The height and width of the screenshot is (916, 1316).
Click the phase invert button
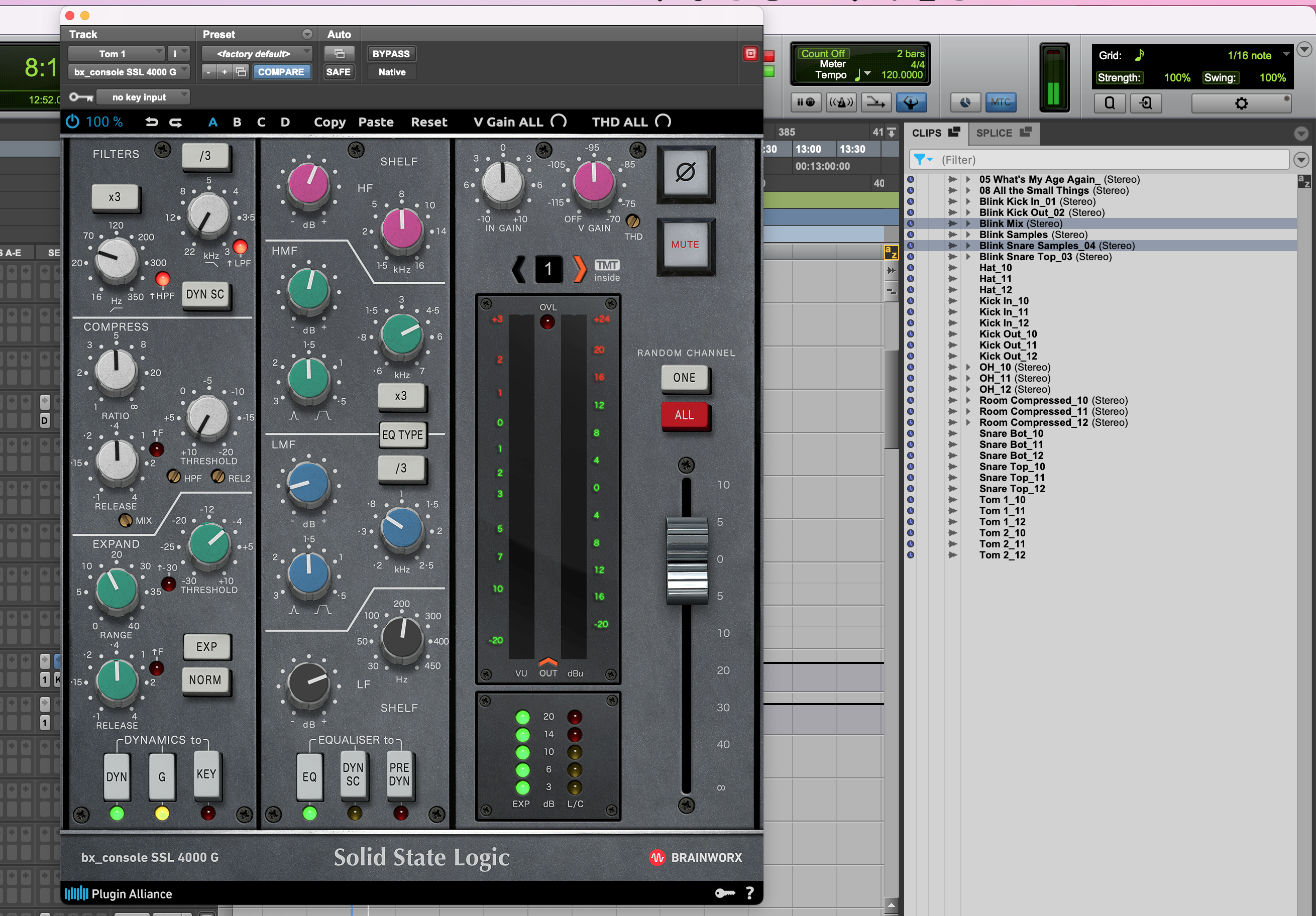coord(685,172)
